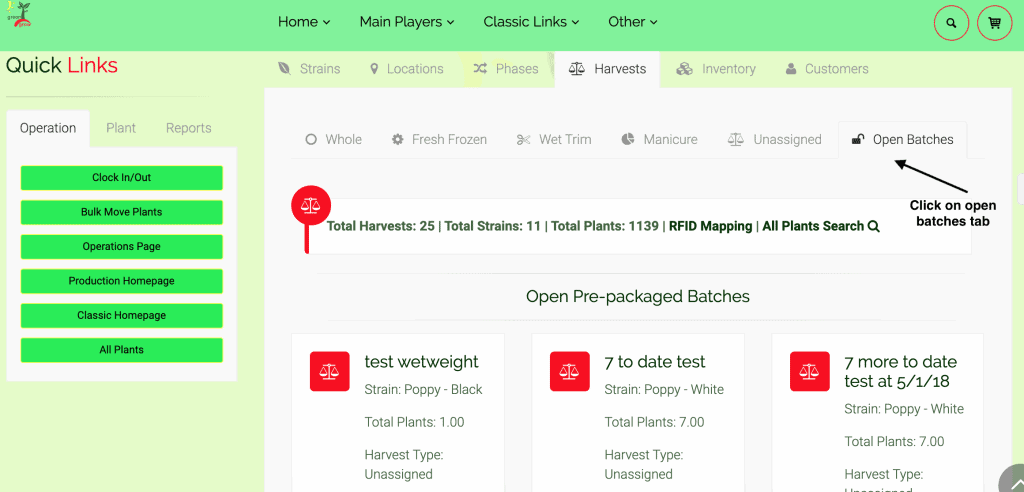Click the scales icon beside Harvests

pos(577,69)
